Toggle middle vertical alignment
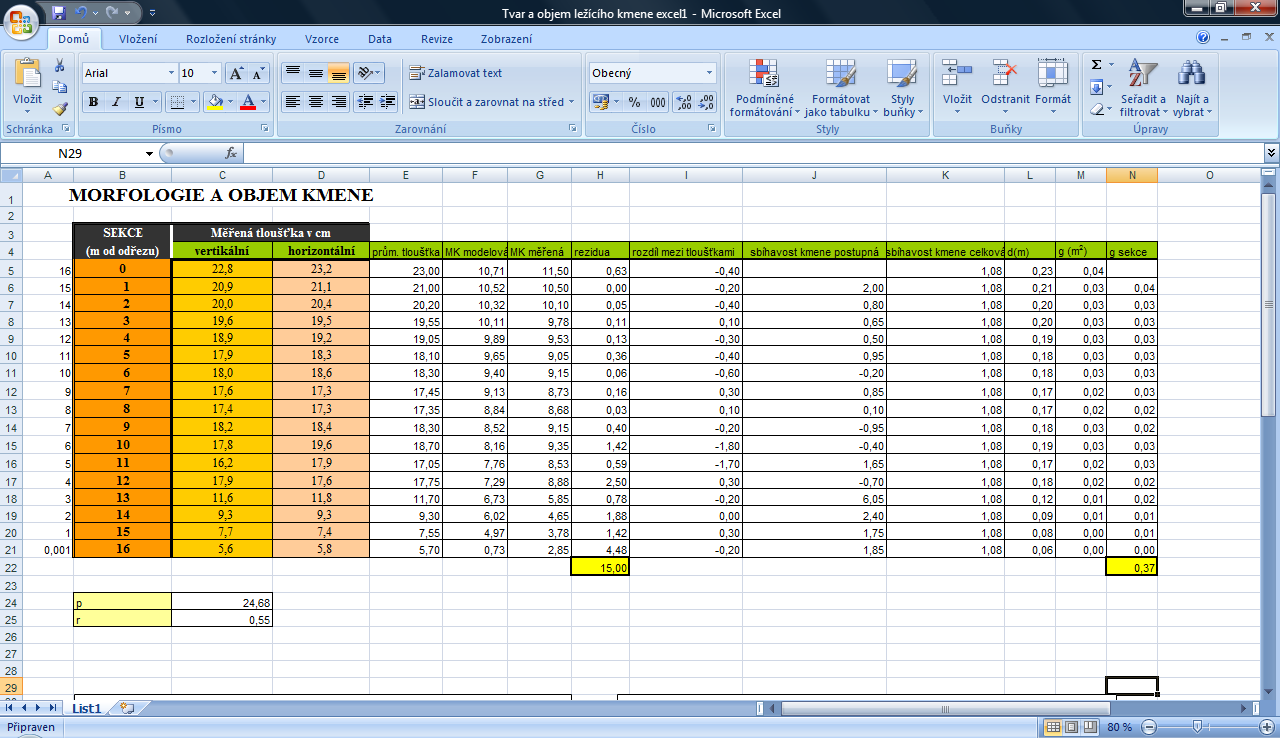This screenshot has width=1280, height=738. point(315,73)
